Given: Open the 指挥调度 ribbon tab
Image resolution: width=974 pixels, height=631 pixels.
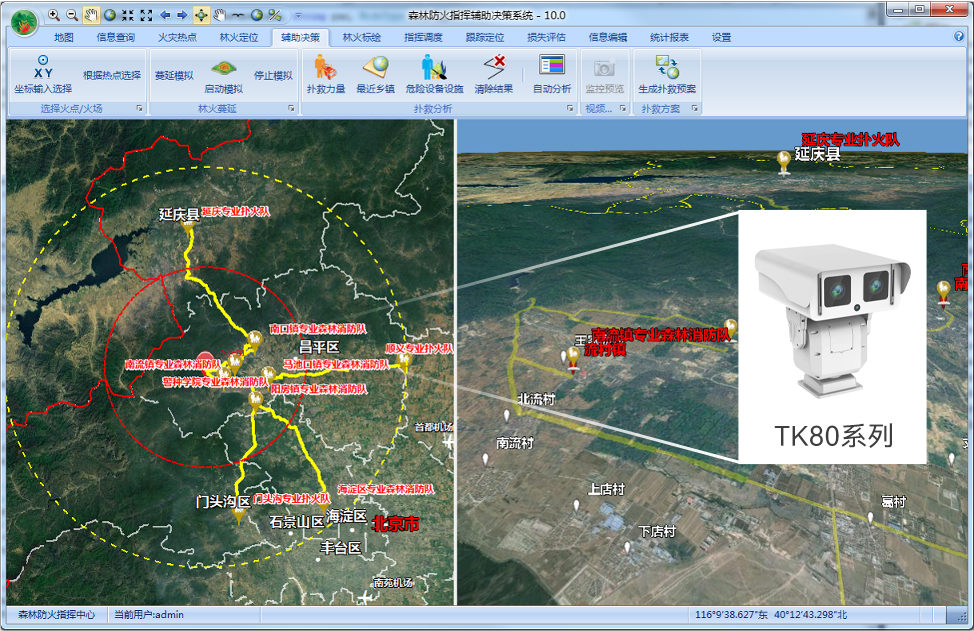Looking at the screenshot, I should click(x=423, y=37).
